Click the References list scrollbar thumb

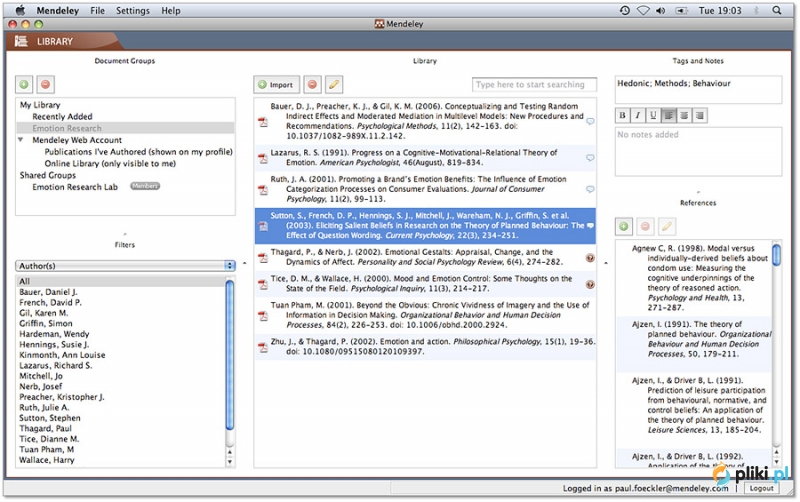click(776, 255)
